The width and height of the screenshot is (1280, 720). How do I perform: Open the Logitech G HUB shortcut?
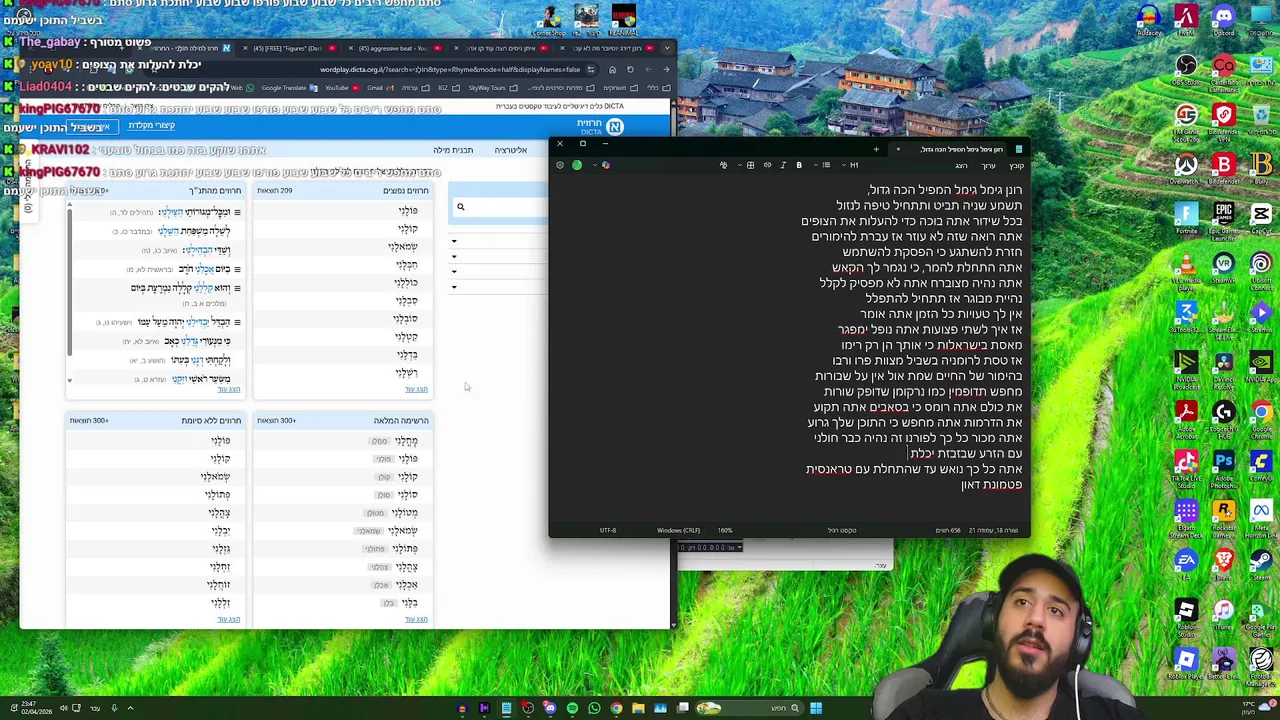[x=1223, y=416]
